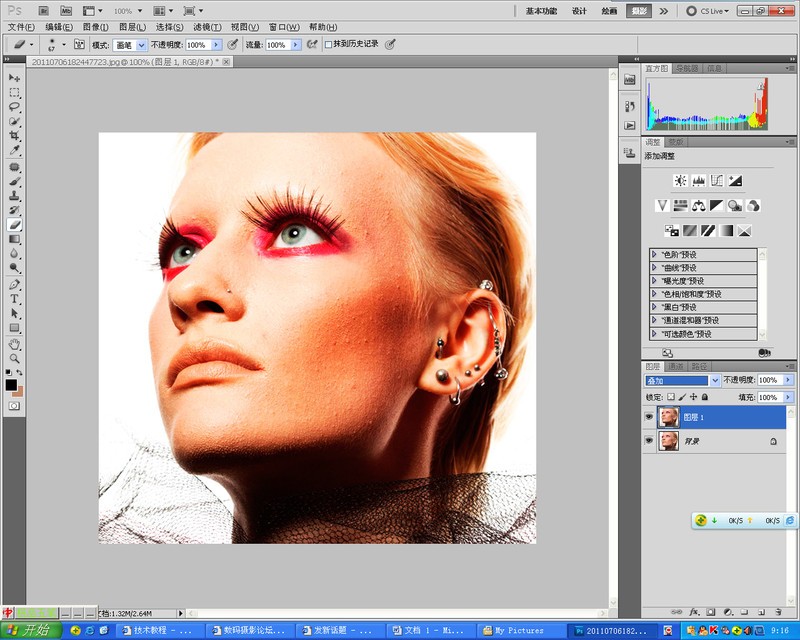Enable the 抹到历史记录 checkbox
Image resolution: width=800 pixels, height=640 pixels.
[326, 45]
